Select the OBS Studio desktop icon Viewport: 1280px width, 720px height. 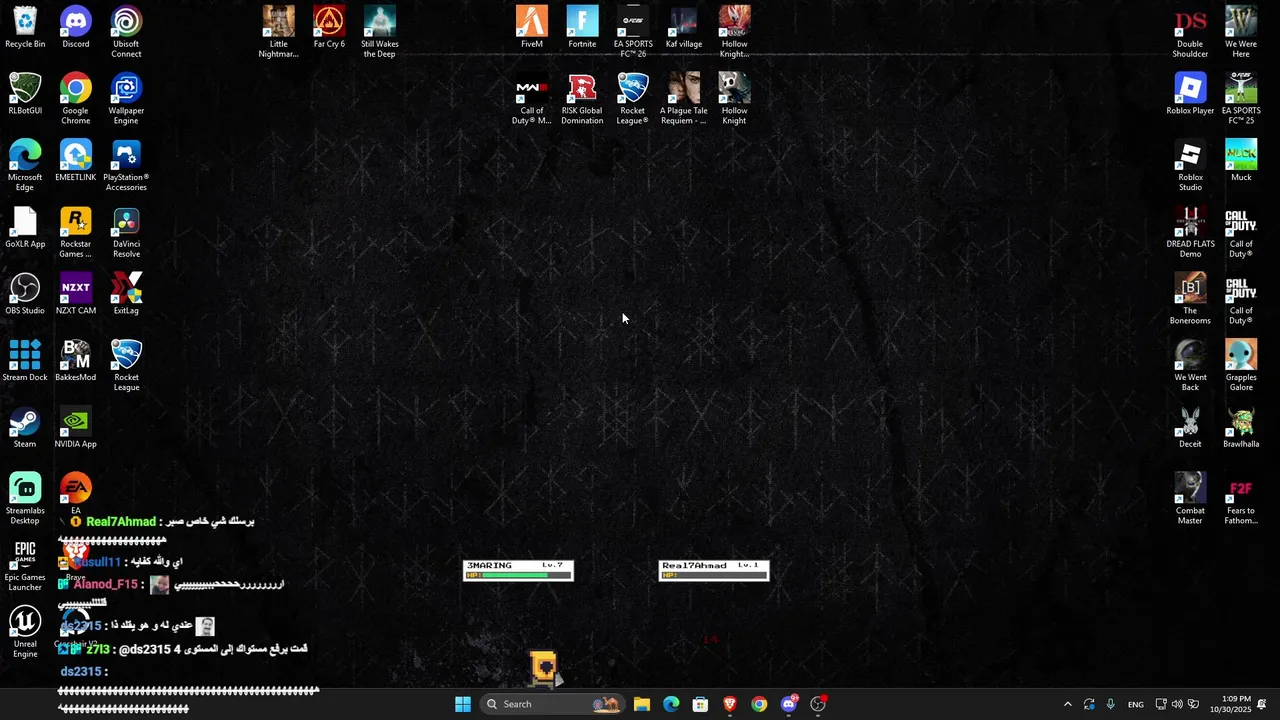25,294
